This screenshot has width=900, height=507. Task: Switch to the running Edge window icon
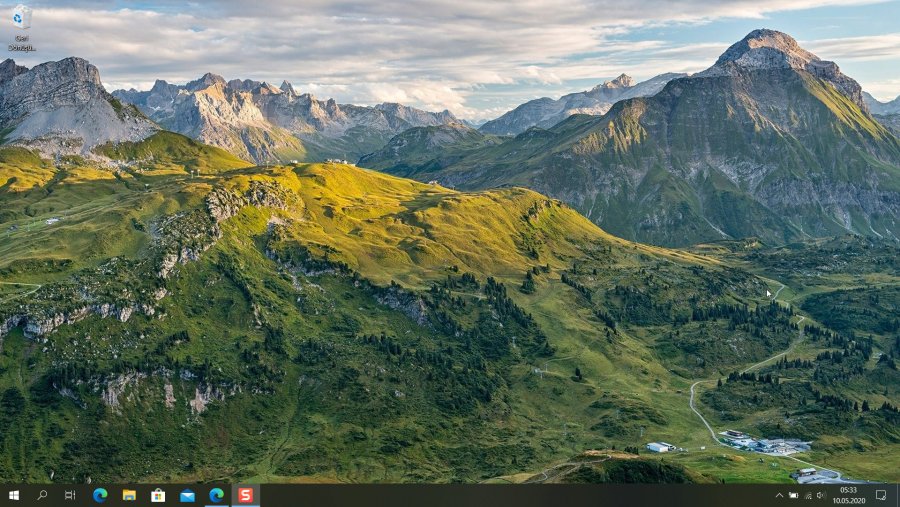(216, 495)
